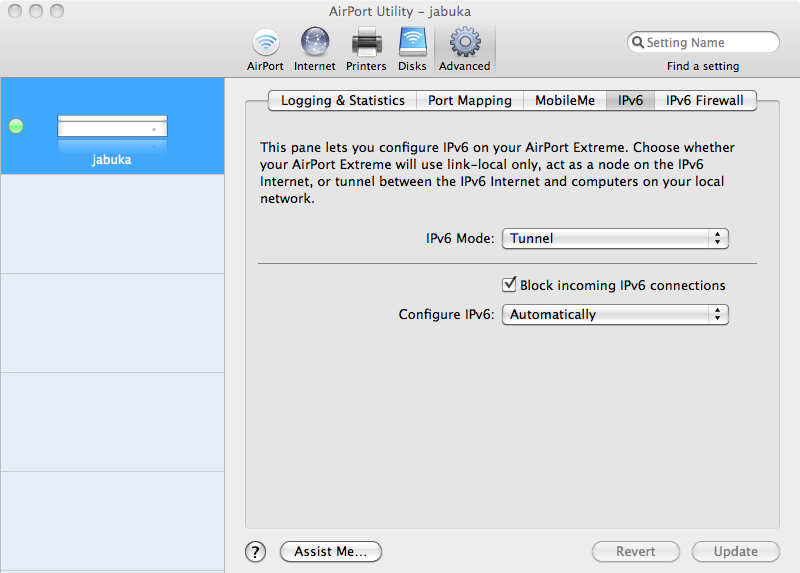Uncheck Block incoming IPv6 connections
Image resolution: width=800 pixels, height=573 pixels.
coord(509,284)
